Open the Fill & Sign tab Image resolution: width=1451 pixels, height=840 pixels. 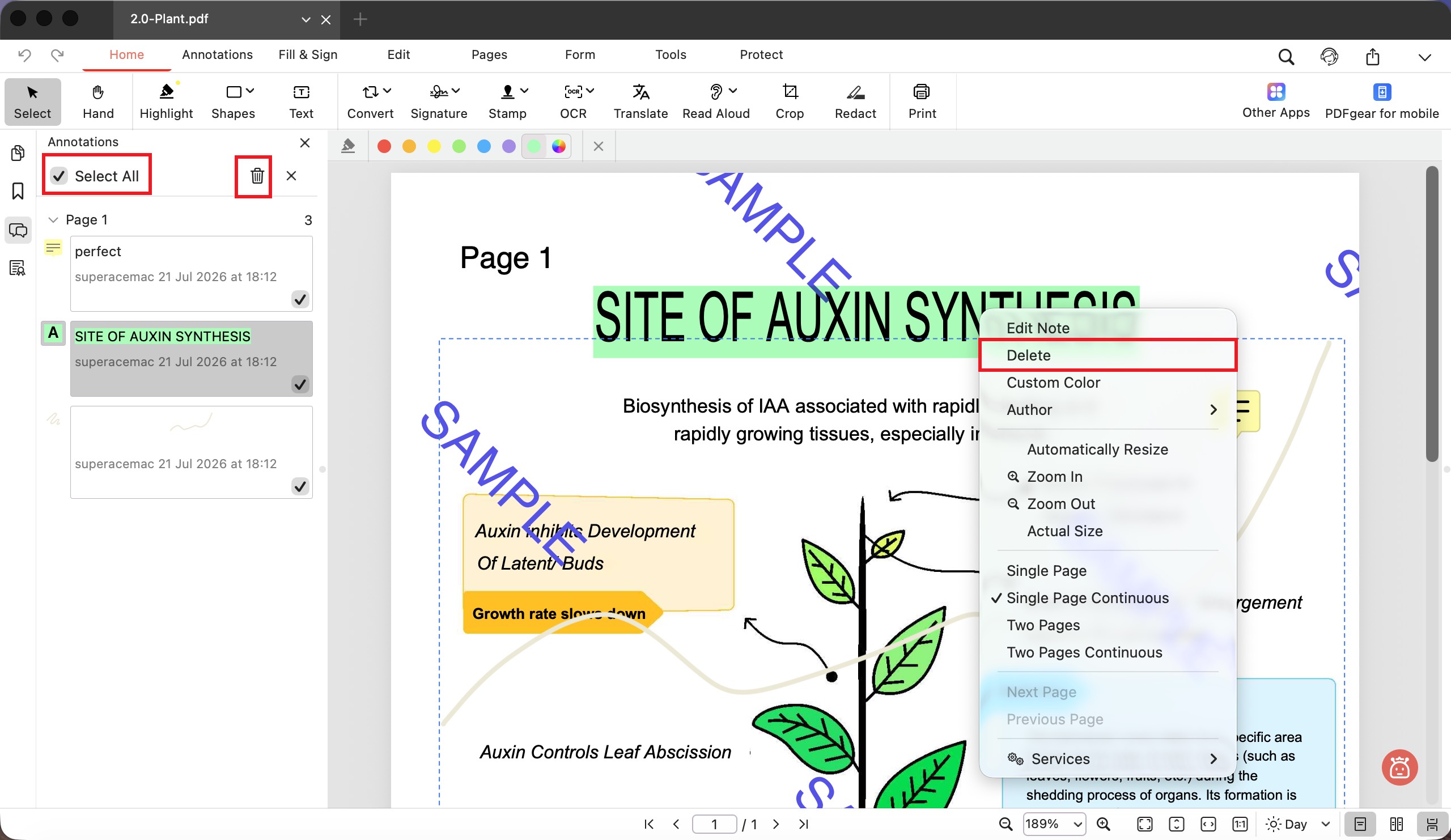[307, 54]
